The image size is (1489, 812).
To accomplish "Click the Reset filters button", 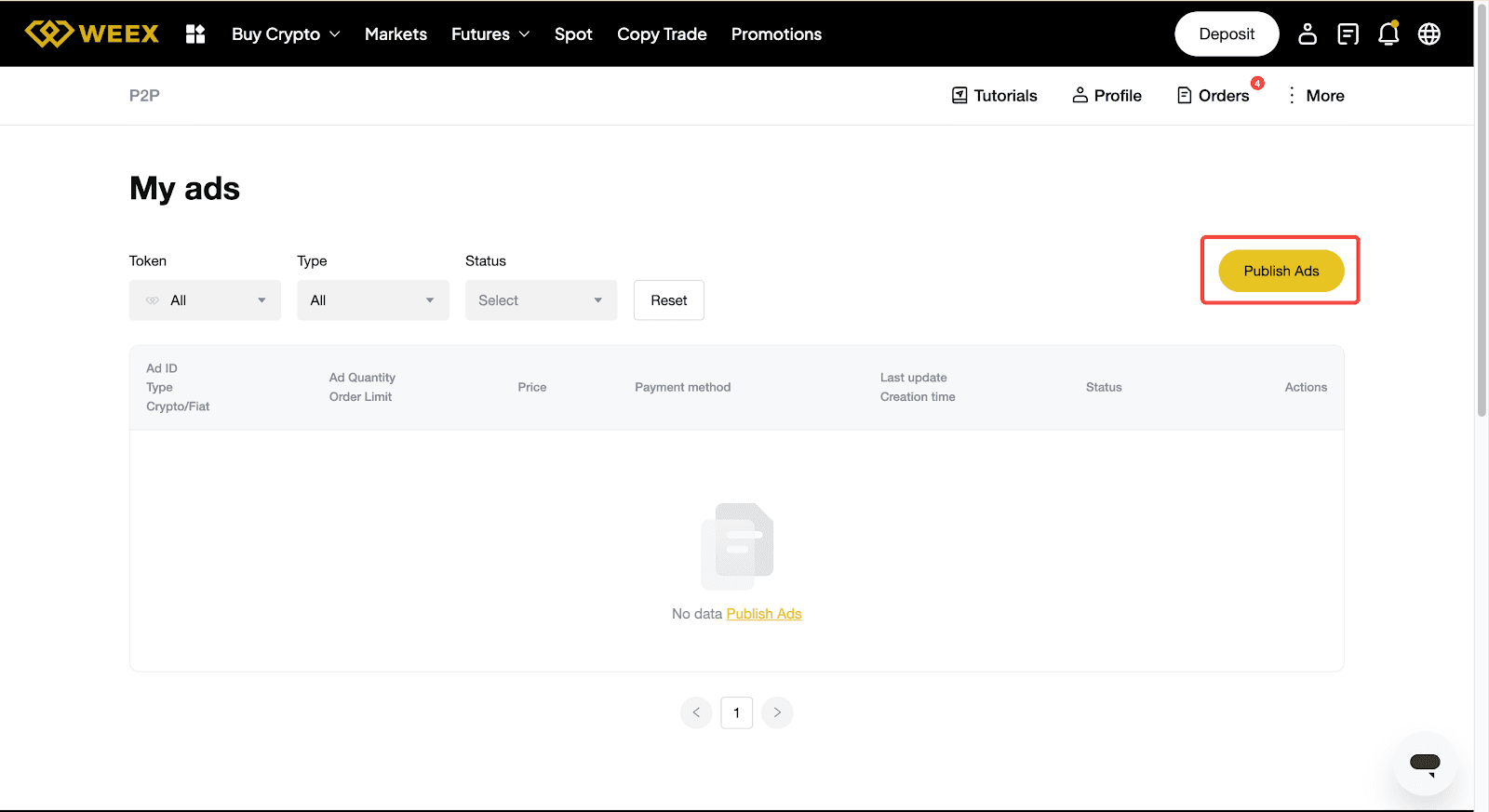I will click(x=668, y=300).
